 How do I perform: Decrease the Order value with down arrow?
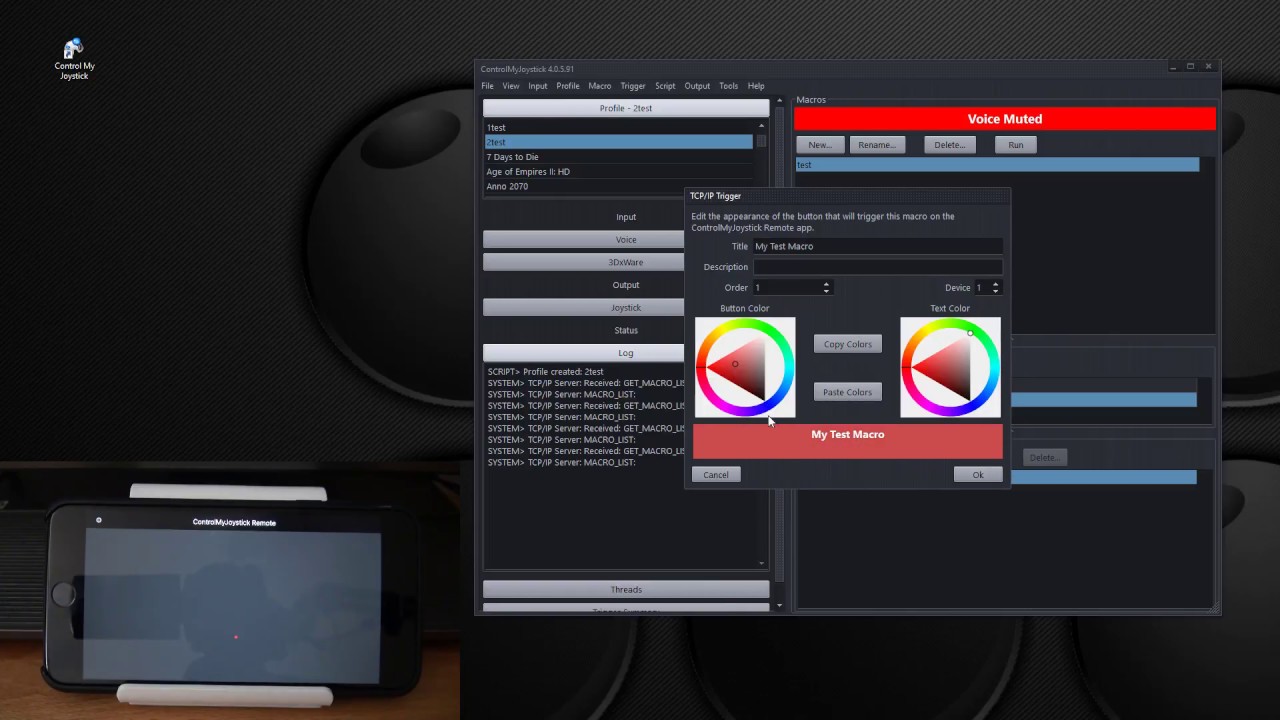click(x=826, y=291)
